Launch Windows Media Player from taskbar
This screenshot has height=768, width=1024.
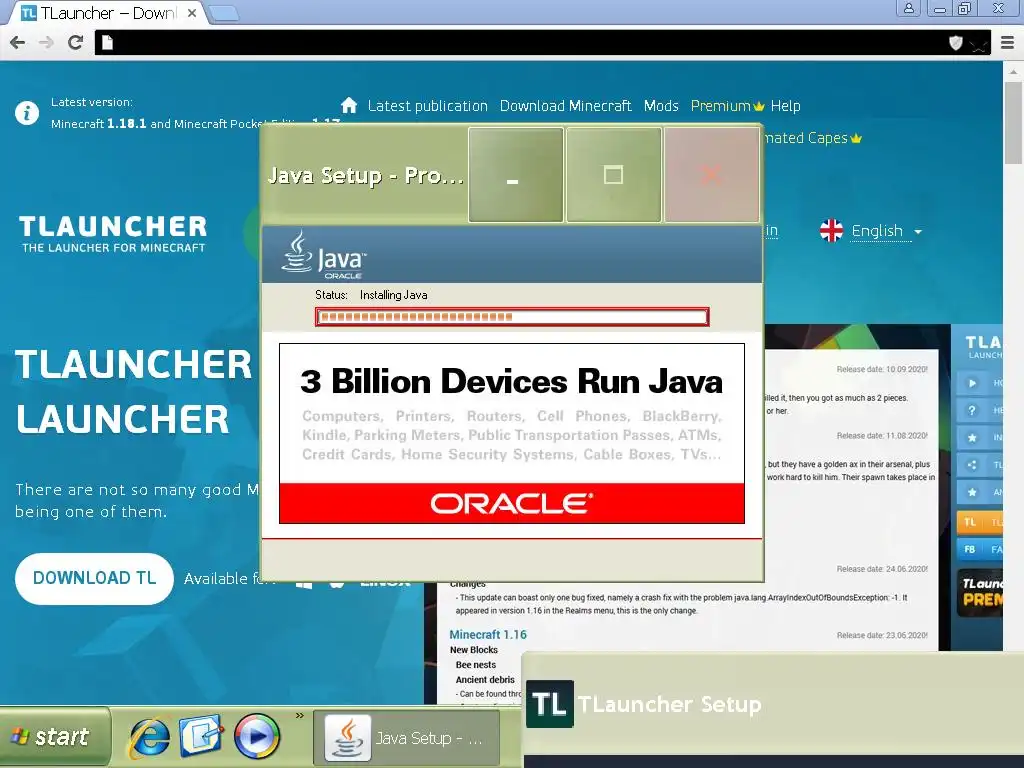pyautogui.click(x=257, y=736)
